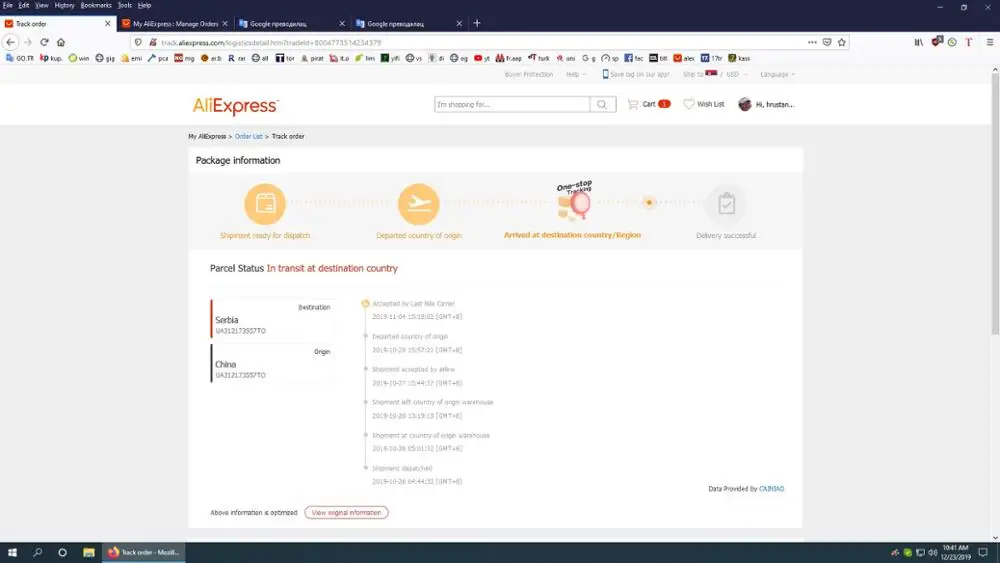Click 'Accepted by Last Mile Carrier' tracking entry
Image resolution: width=1000 pixels, height=563 pixels.
pyautogui.click(x=413, y=304)
